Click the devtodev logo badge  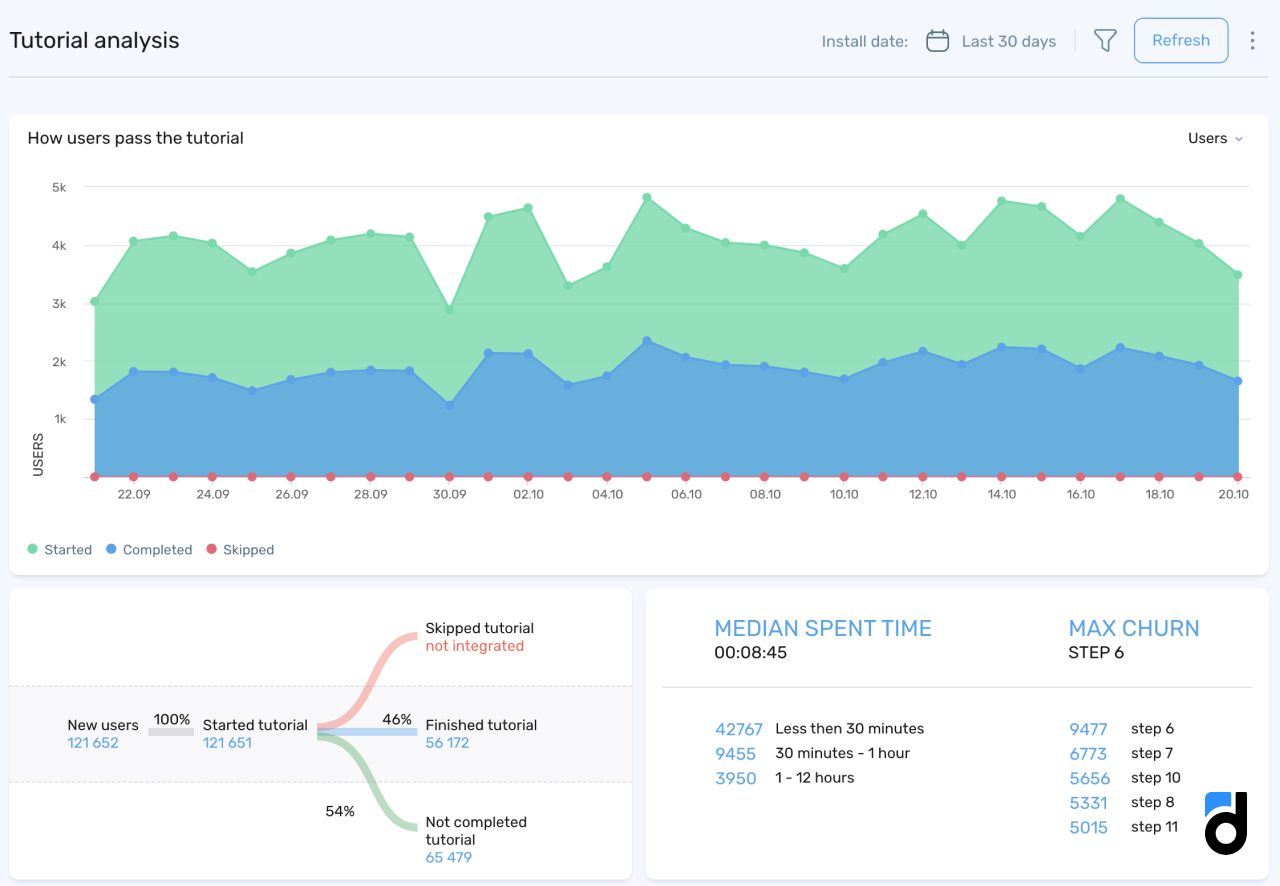[x=1225, y=822]
